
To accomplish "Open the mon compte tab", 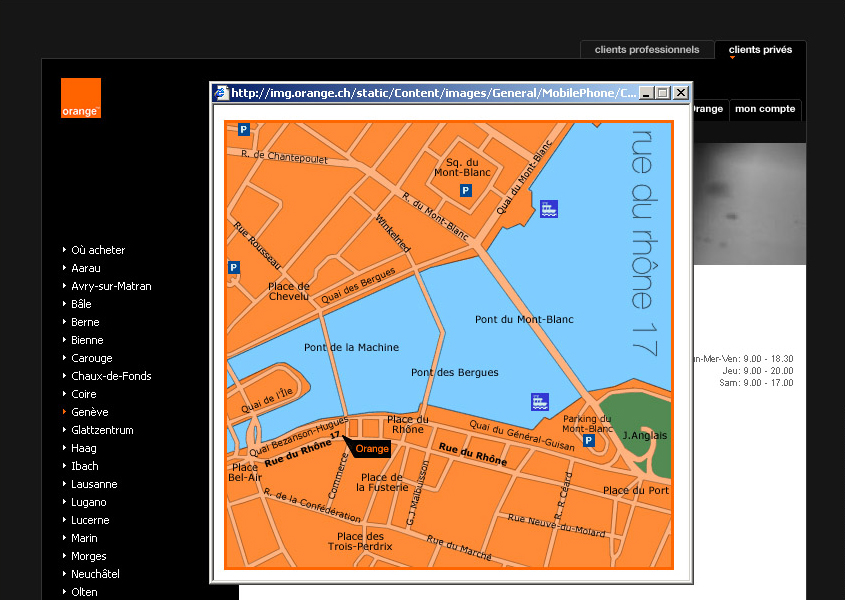I will coord(765,109).
